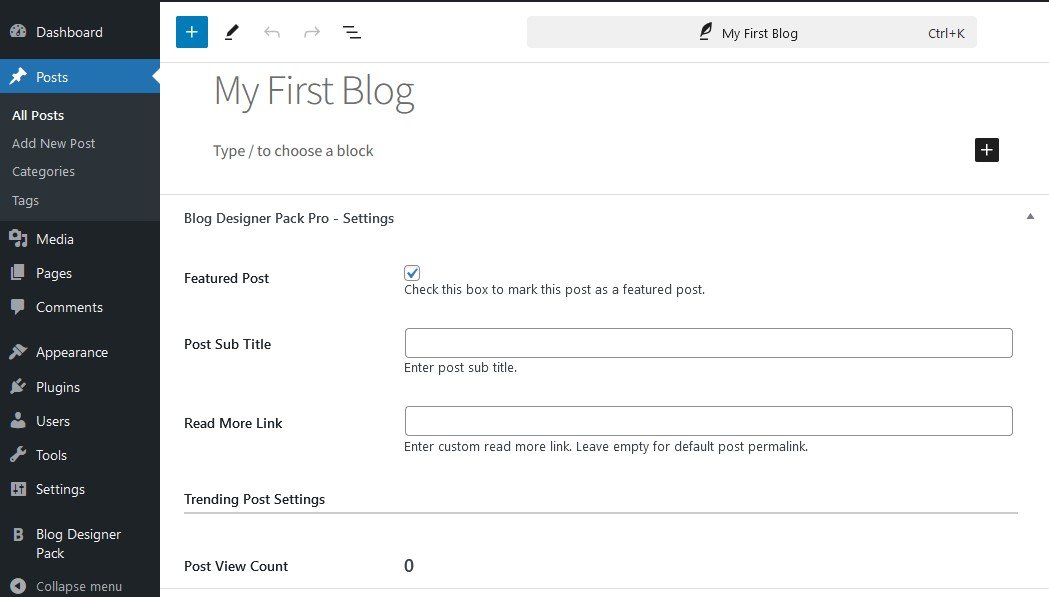
Task: Open the My First Blog command palette
Action: pos(752,32)
